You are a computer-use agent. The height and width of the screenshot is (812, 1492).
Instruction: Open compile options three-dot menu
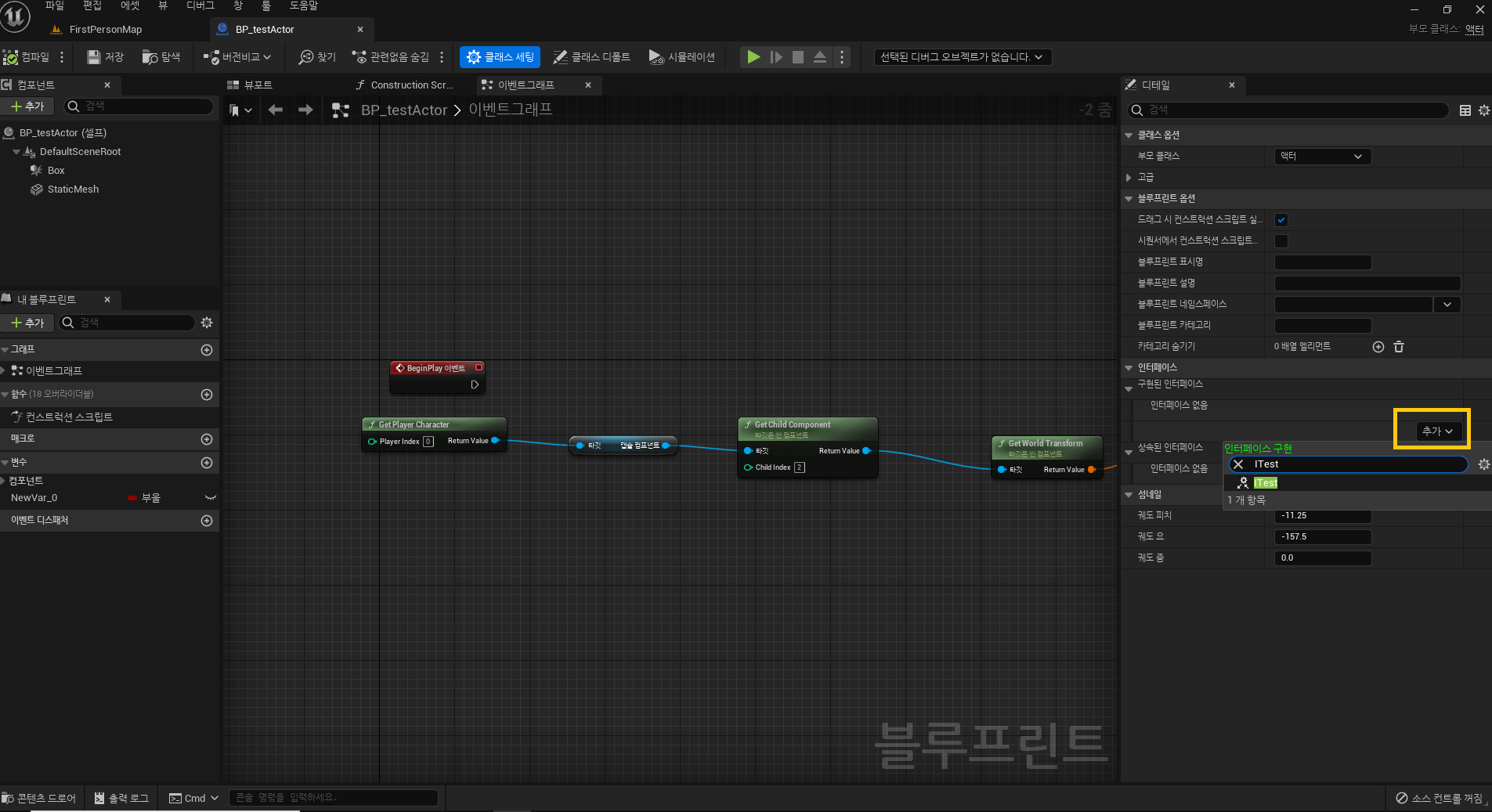tap(62, 57)
